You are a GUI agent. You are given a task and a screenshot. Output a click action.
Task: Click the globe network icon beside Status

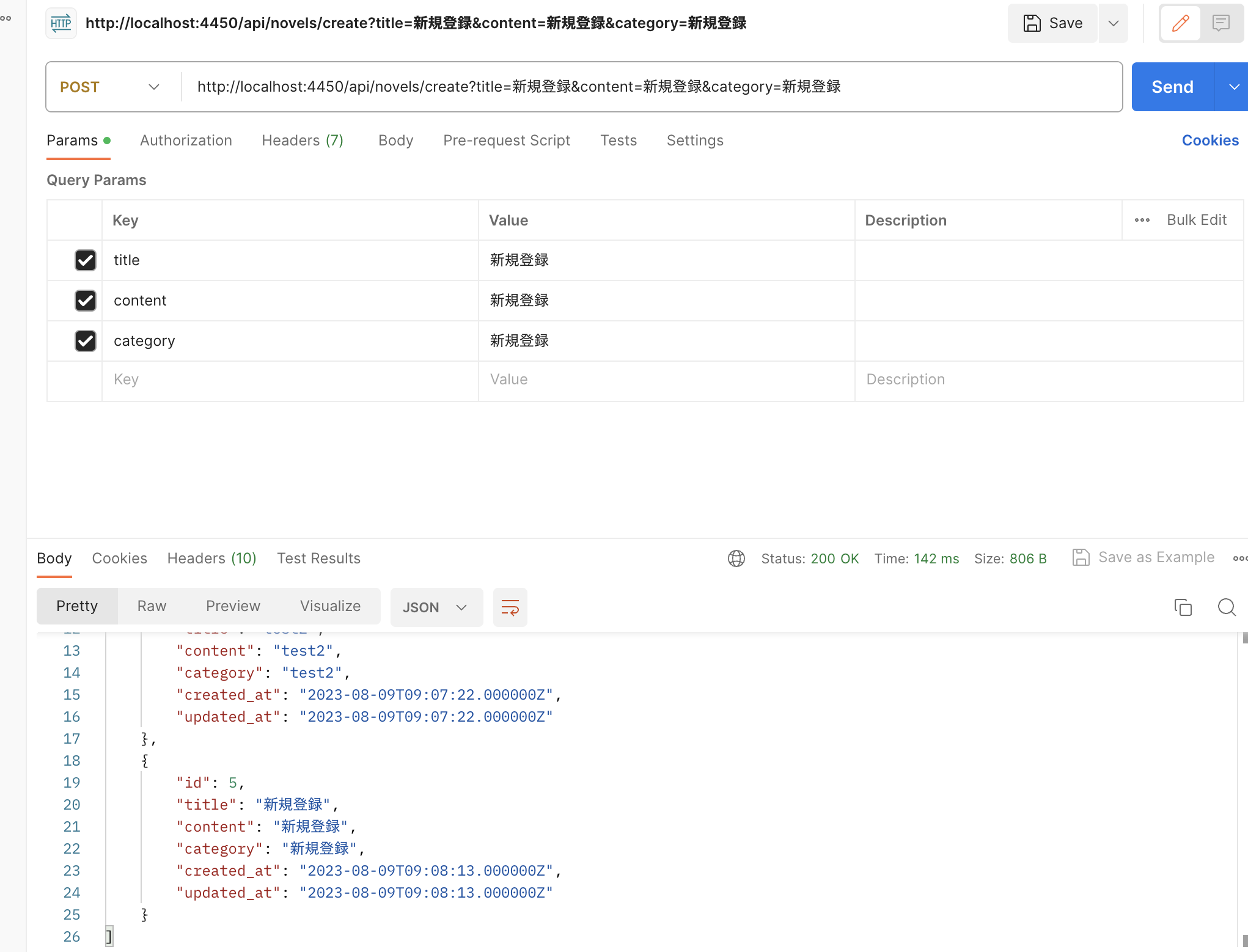tap(736, 558)
